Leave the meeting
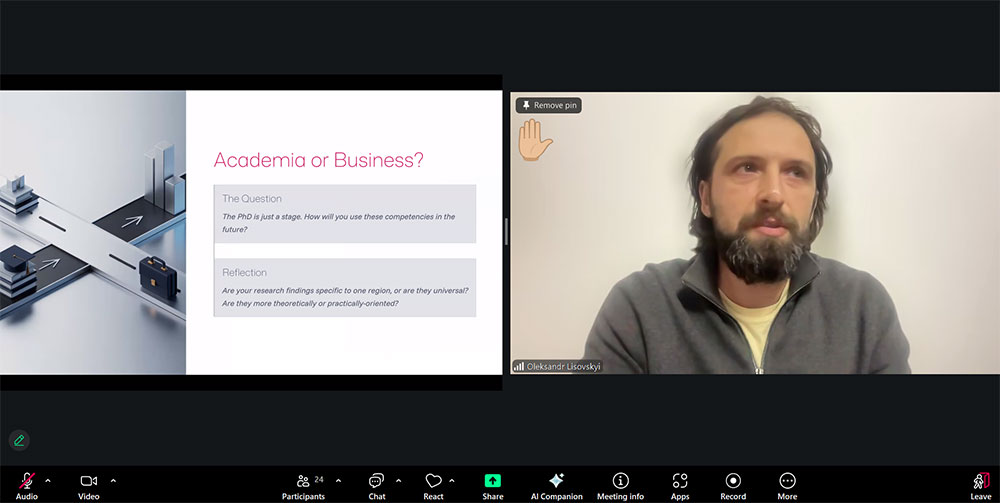This screenshot has height=503, width=1000. coord(980,482)
